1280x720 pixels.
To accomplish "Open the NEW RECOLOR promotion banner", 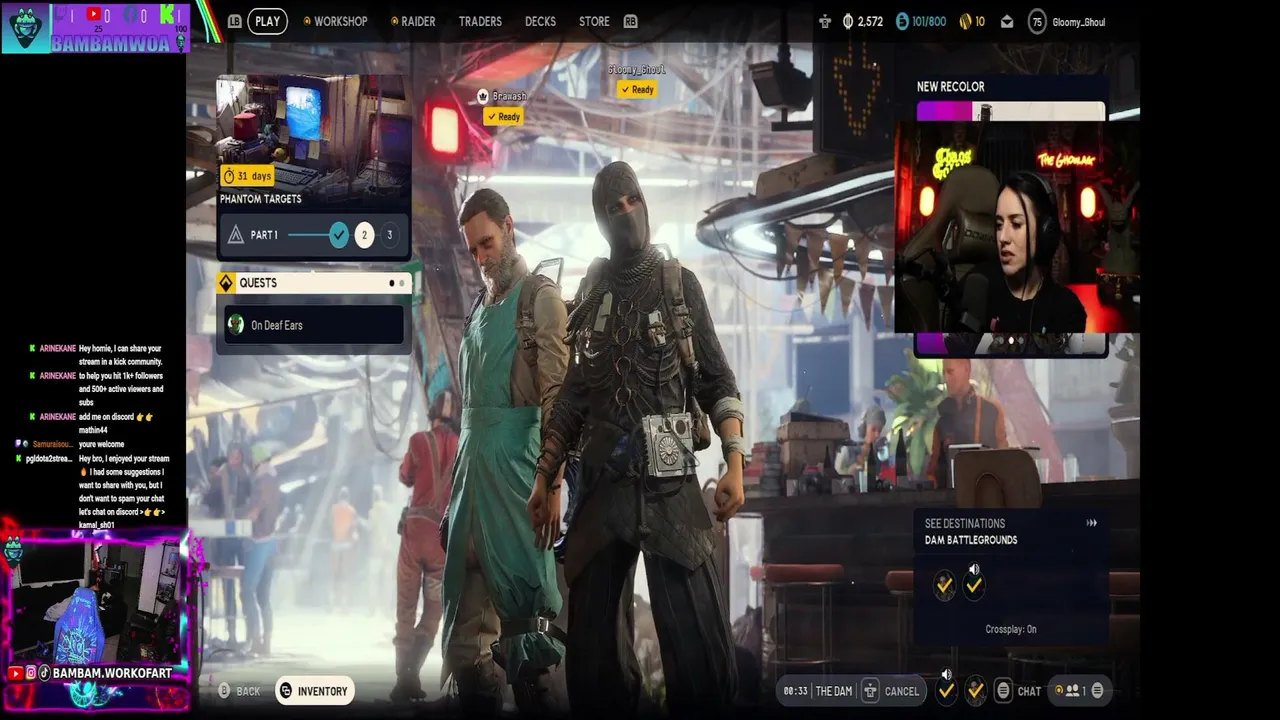I will 1011,98.
